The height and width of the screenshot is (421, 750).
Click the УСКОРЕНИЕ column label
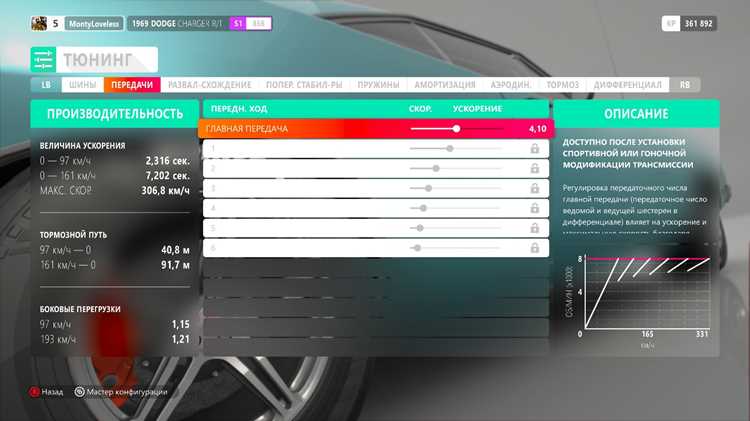tap(477, 109)
